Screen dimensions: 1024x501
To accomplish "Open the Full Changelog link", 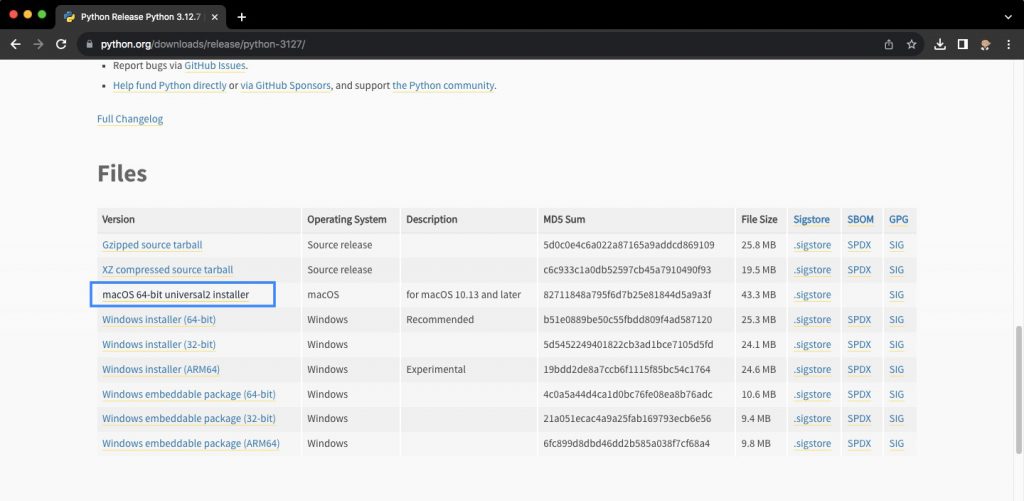I will pyautogui.click(x=130, y=119).
